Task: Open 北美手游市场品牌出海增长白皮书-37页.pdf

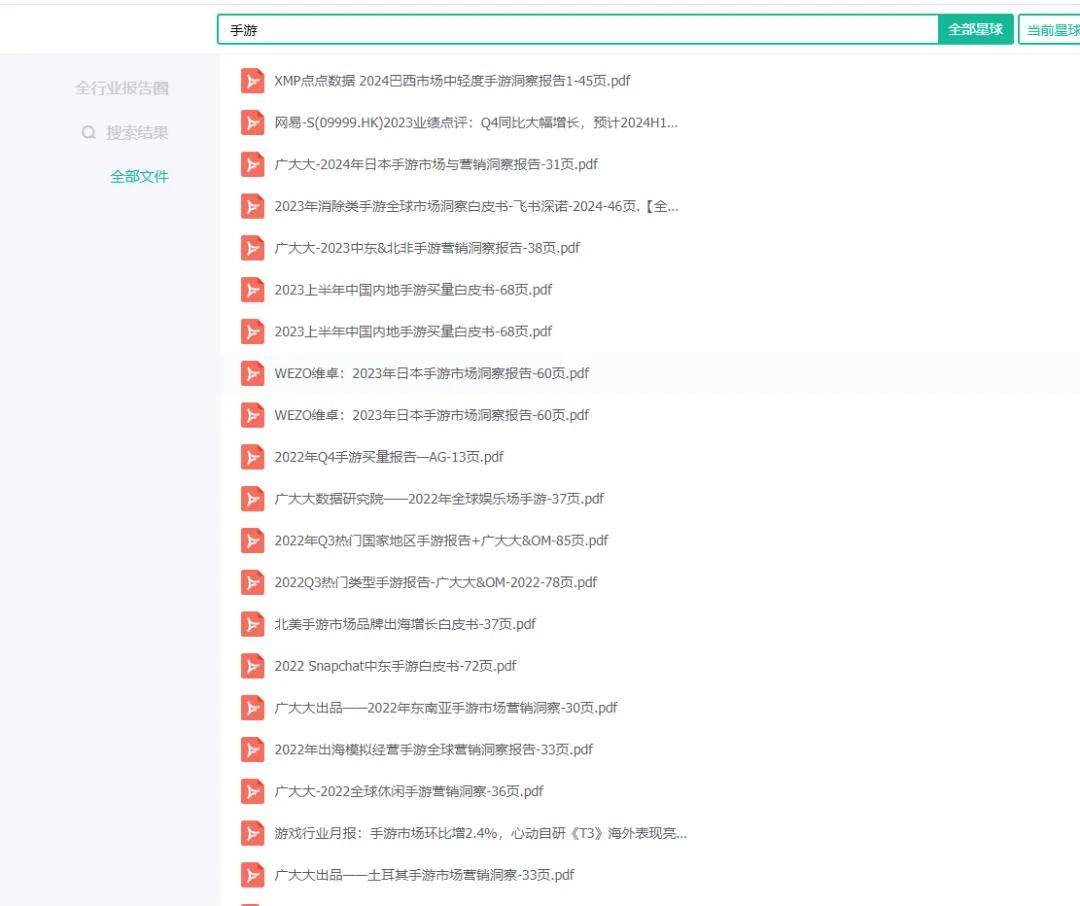Action: pyautogui.click(x=404, y=625)
